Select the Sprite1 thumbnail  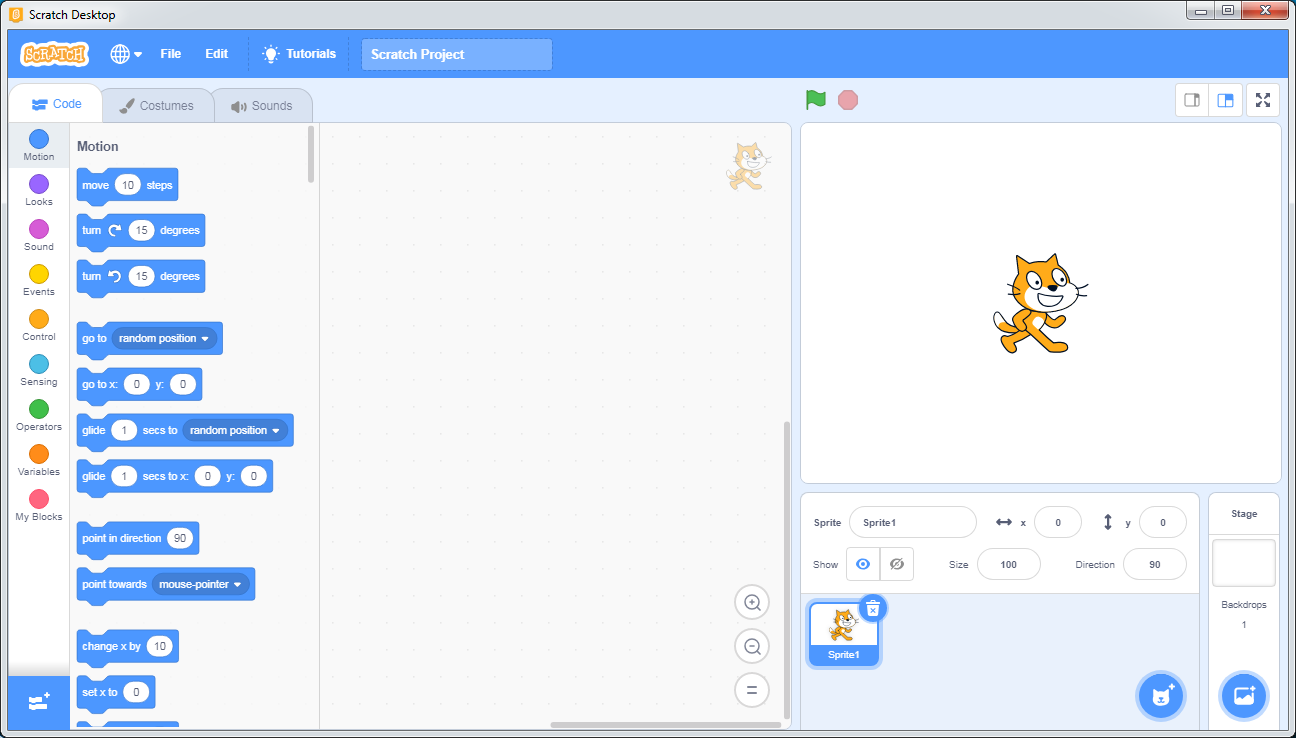tap(843, 635)
